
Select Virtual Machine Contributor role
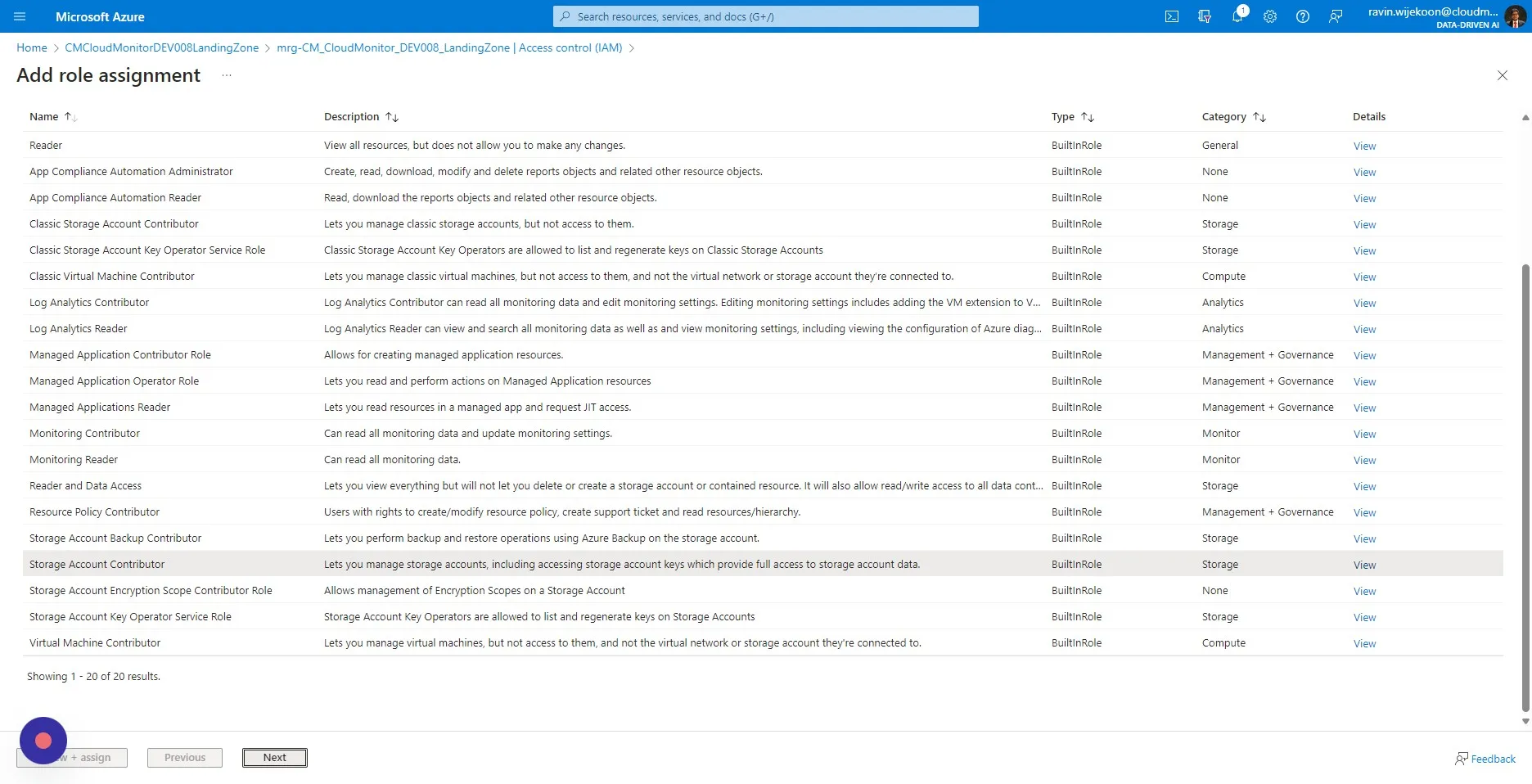763,642
